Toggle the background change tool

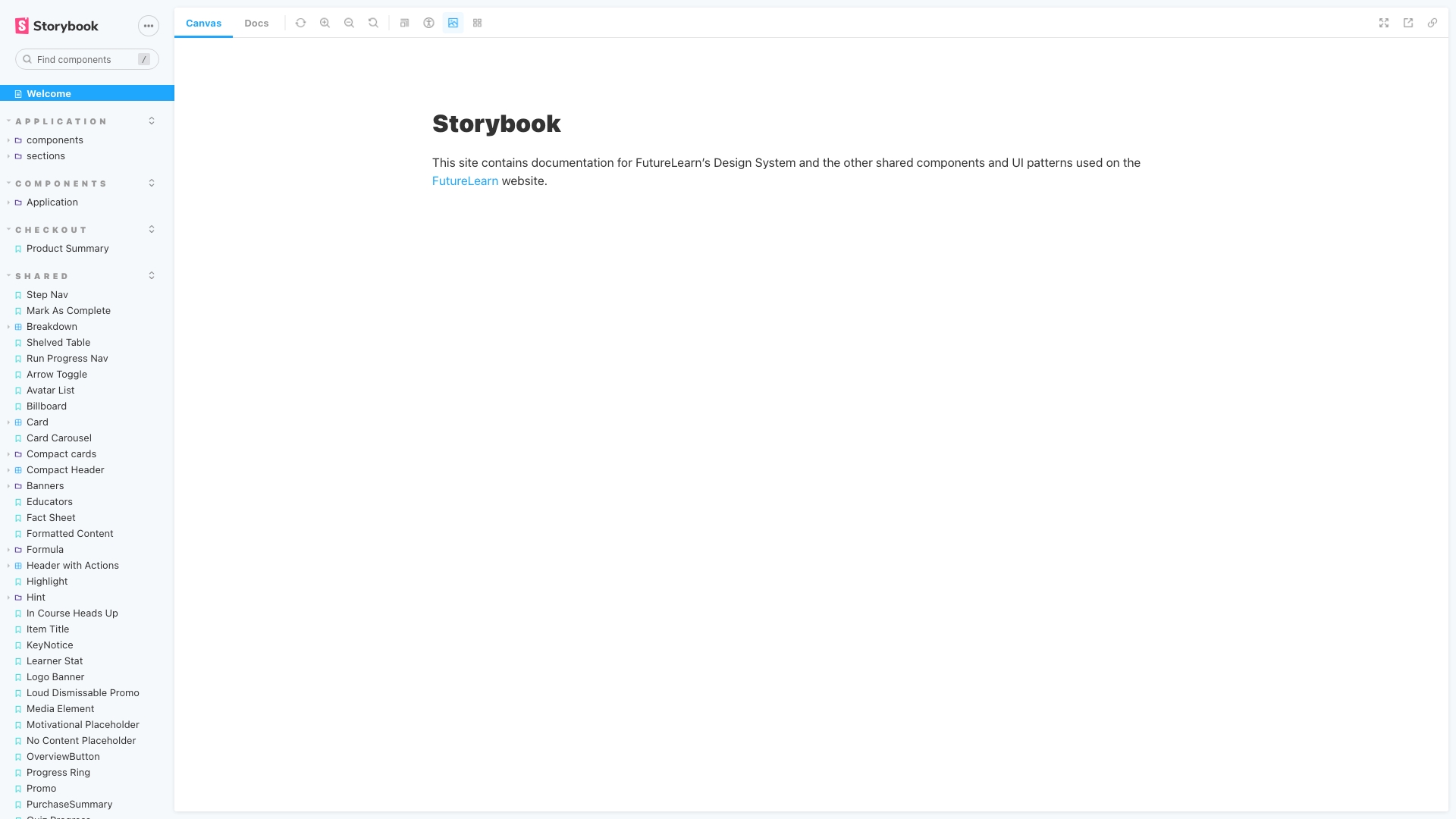(x=453, y=23)
